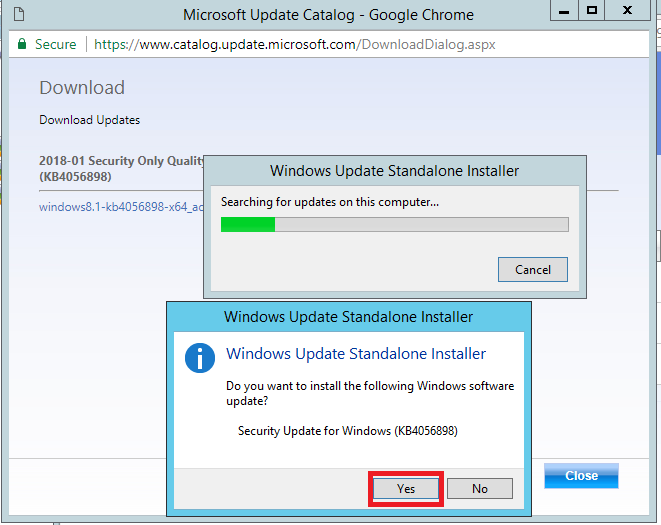Image resolution: width=661 pixels, height=525 pixels.
Task: Click the green searching progress bar
Action: (395, 224)
